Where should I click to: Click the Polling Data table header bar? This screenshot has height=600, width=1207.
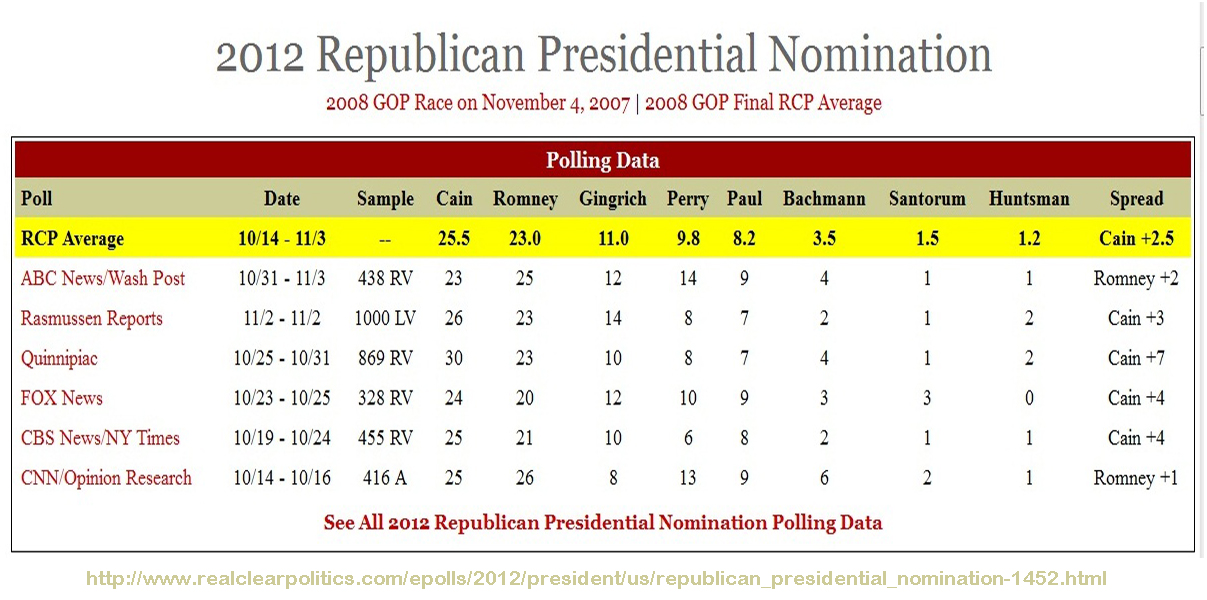point(603,160)
